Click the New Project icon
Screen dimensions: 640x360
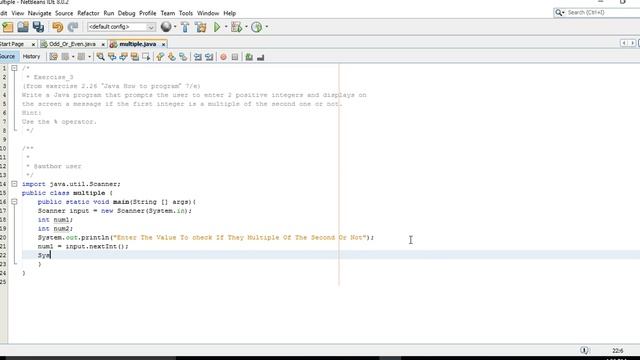(8, 27)
